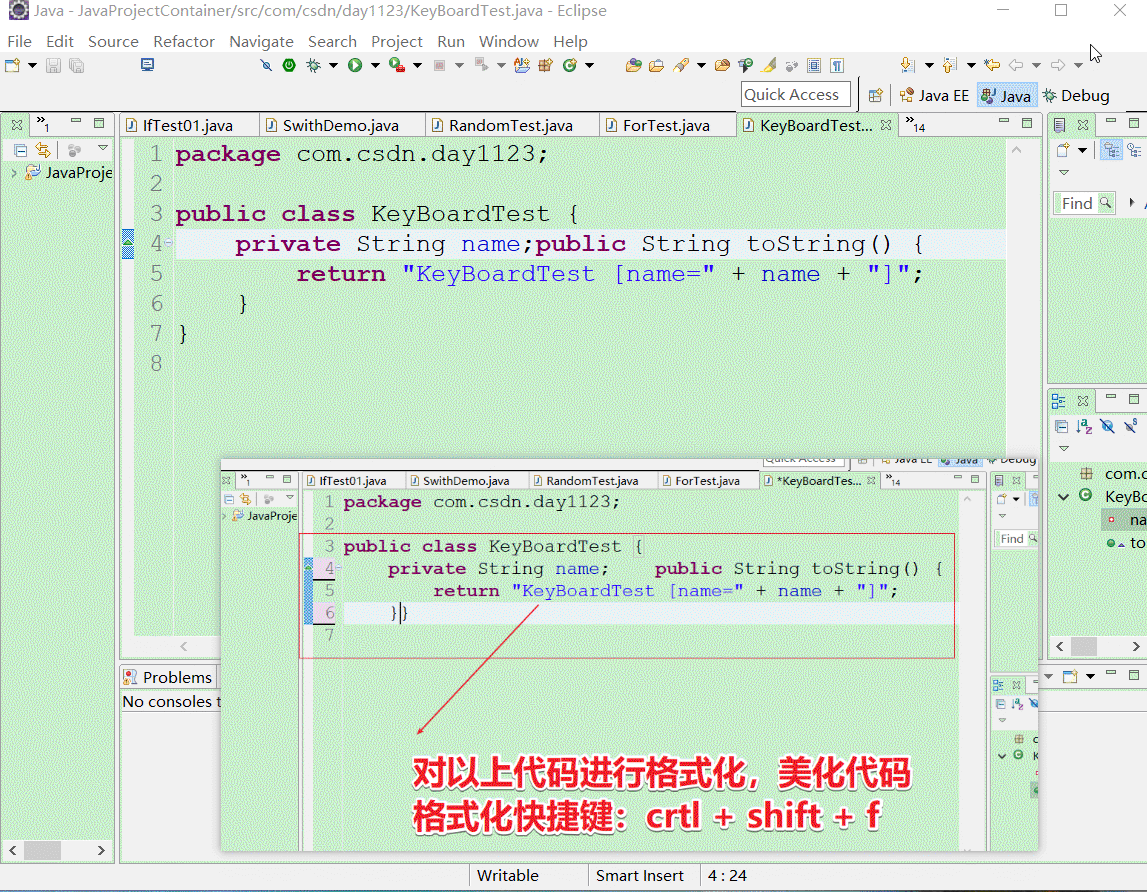The height and width of the screenshot is (892, 1147).
Task: Click the Find field in Task List
Action: (1084, 203)
